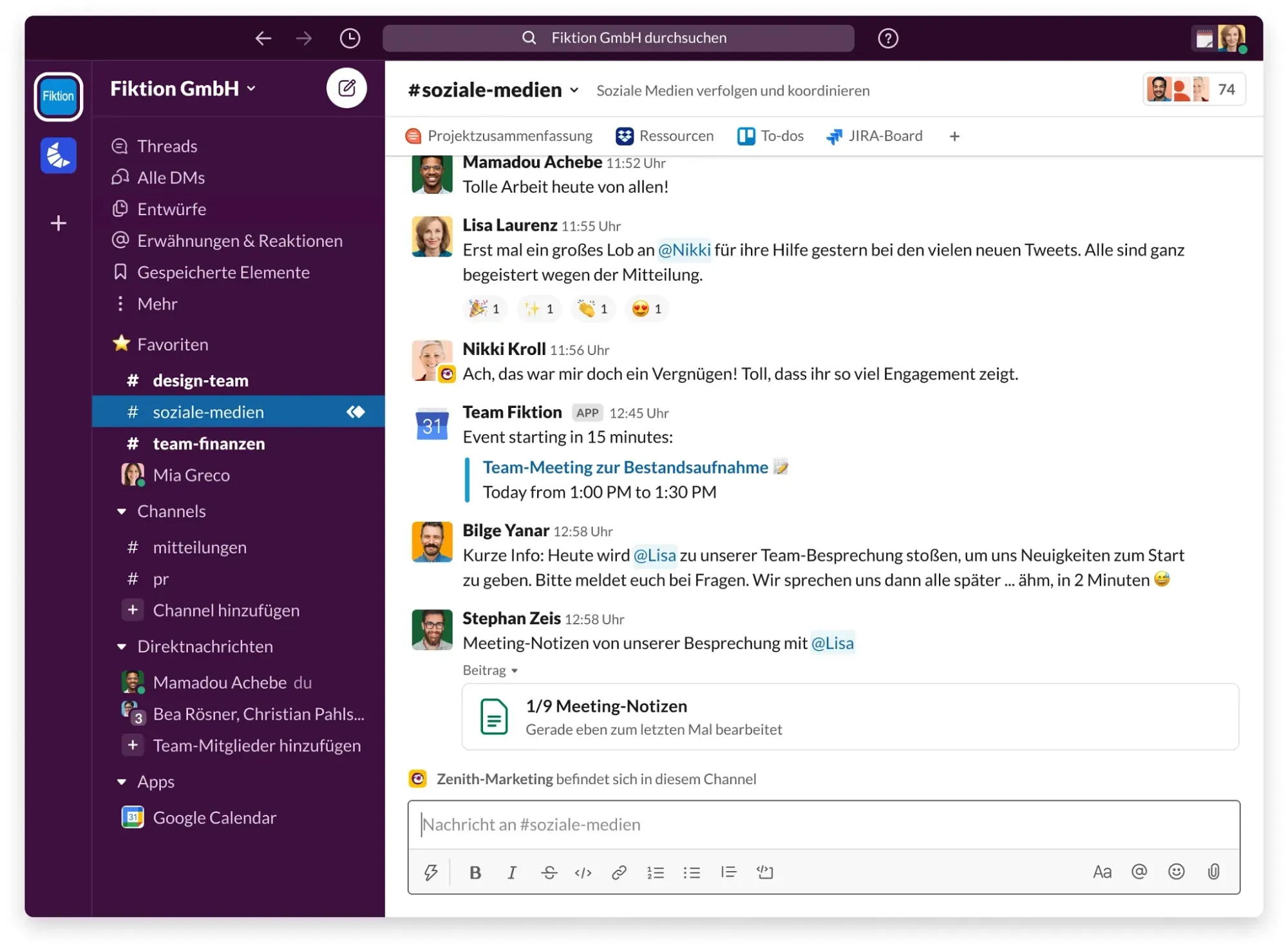Toggle italic text formatting
The height and width of the screenshot is (951, 1288).
[511, 872]
